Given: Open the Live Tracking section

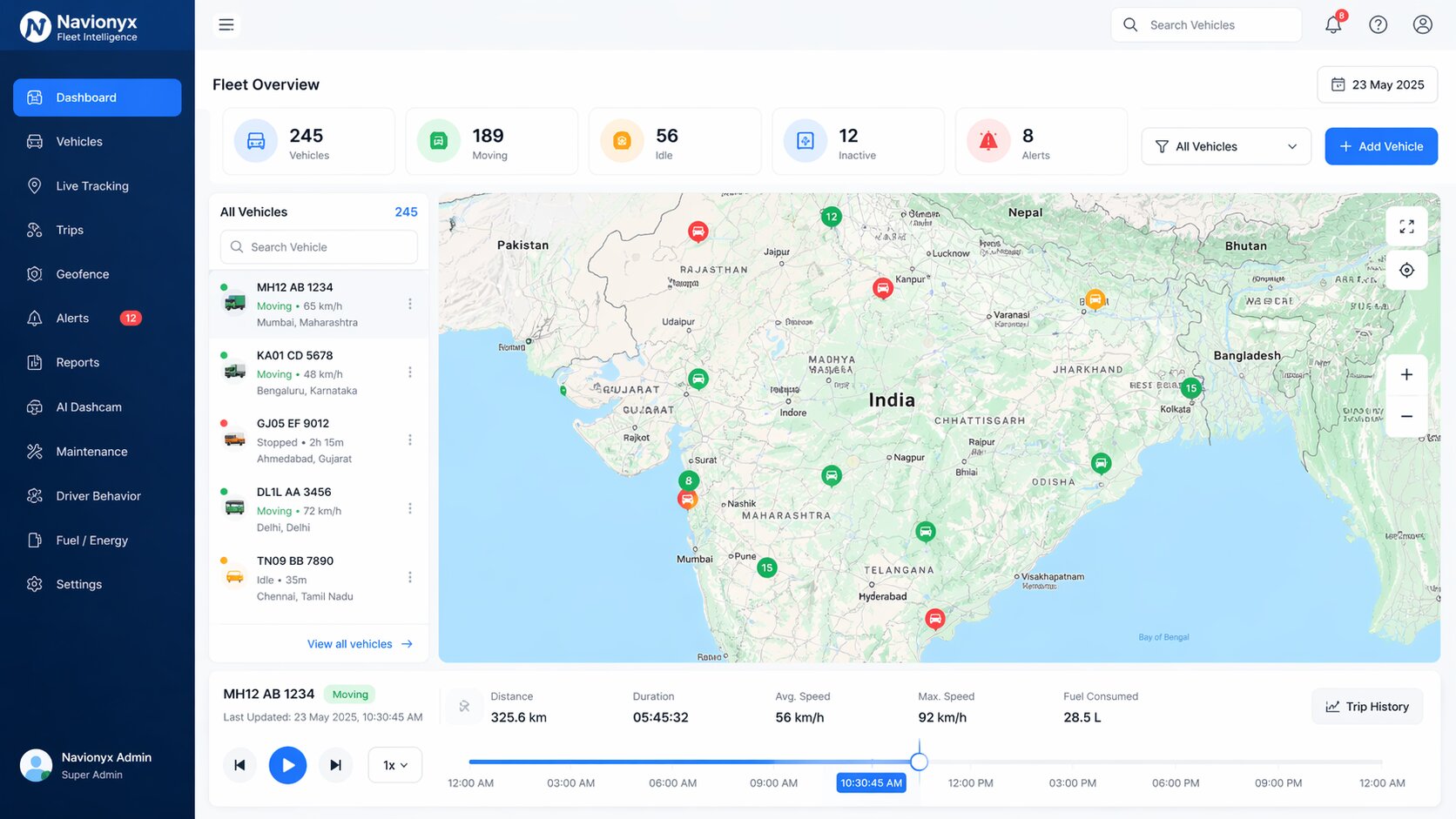Looking at the screenshot, I should click(x=91, y=185).
